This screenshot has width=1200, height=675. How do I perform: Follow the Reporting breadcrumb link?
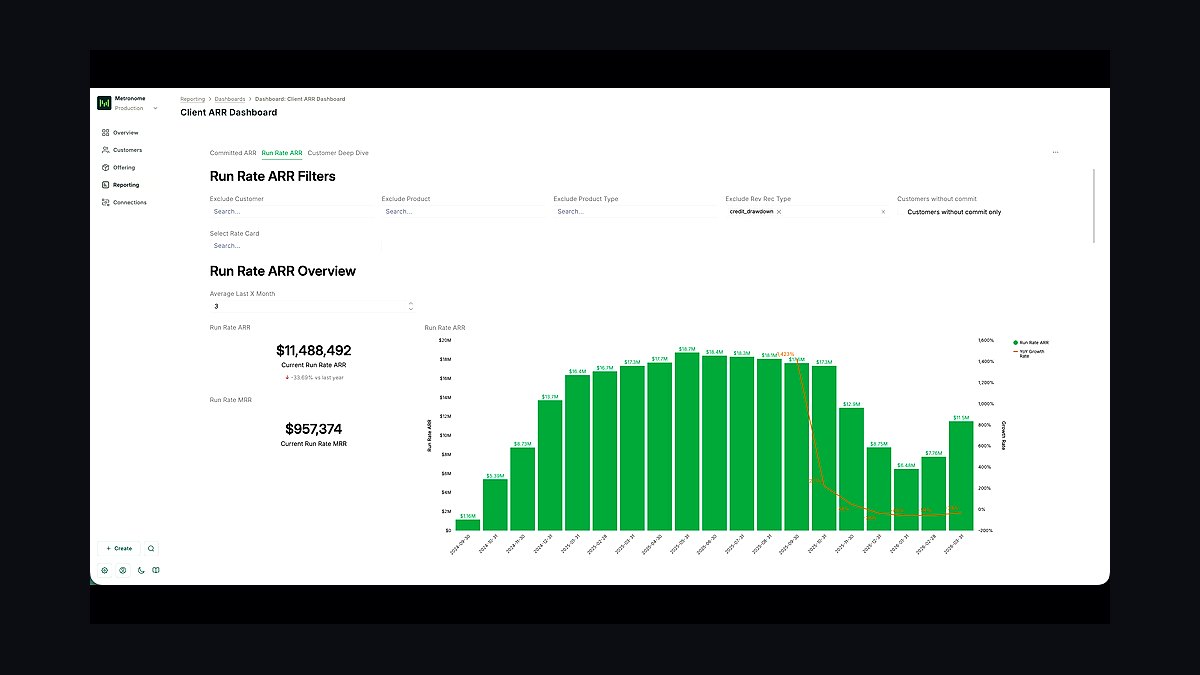193,99
